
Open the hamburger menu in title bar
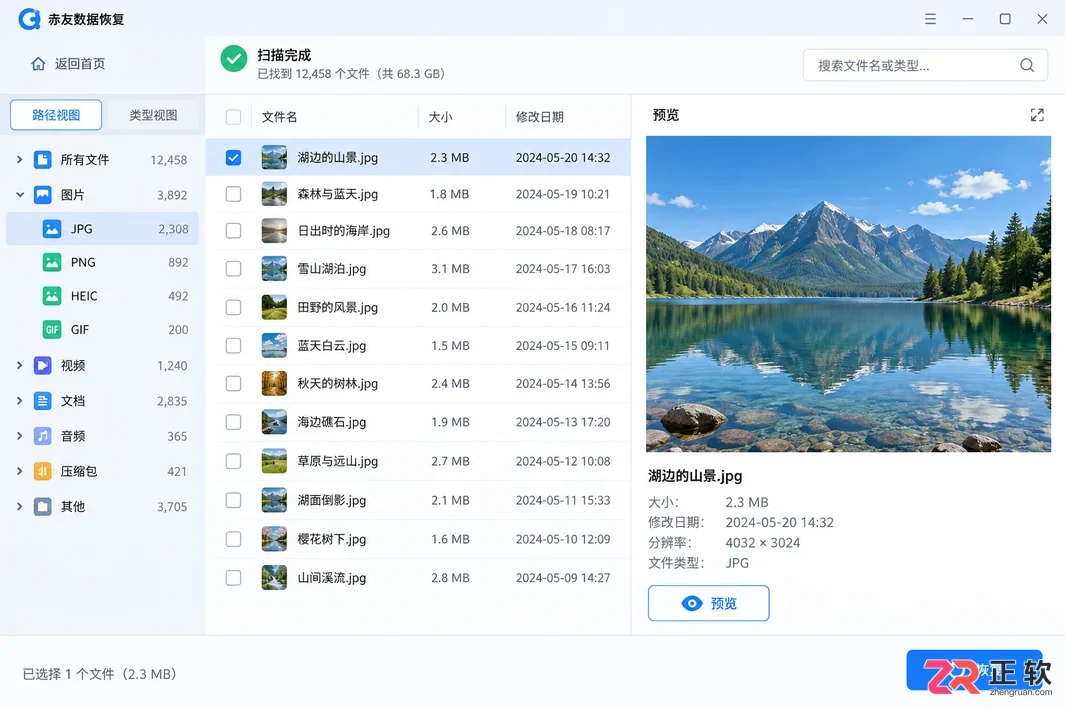[931, 19]
